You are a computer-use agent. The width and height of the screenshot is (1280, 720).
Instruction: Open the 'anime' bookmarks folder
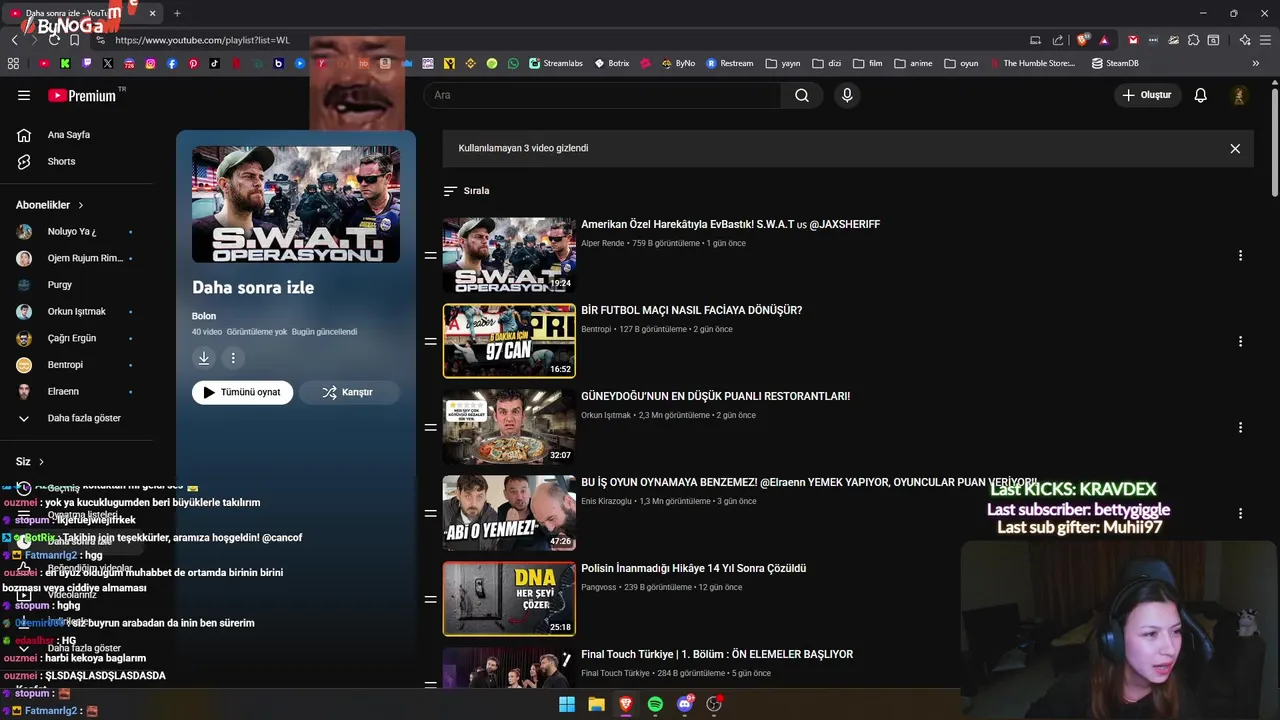pyautogui.click(x=913, y=63)
